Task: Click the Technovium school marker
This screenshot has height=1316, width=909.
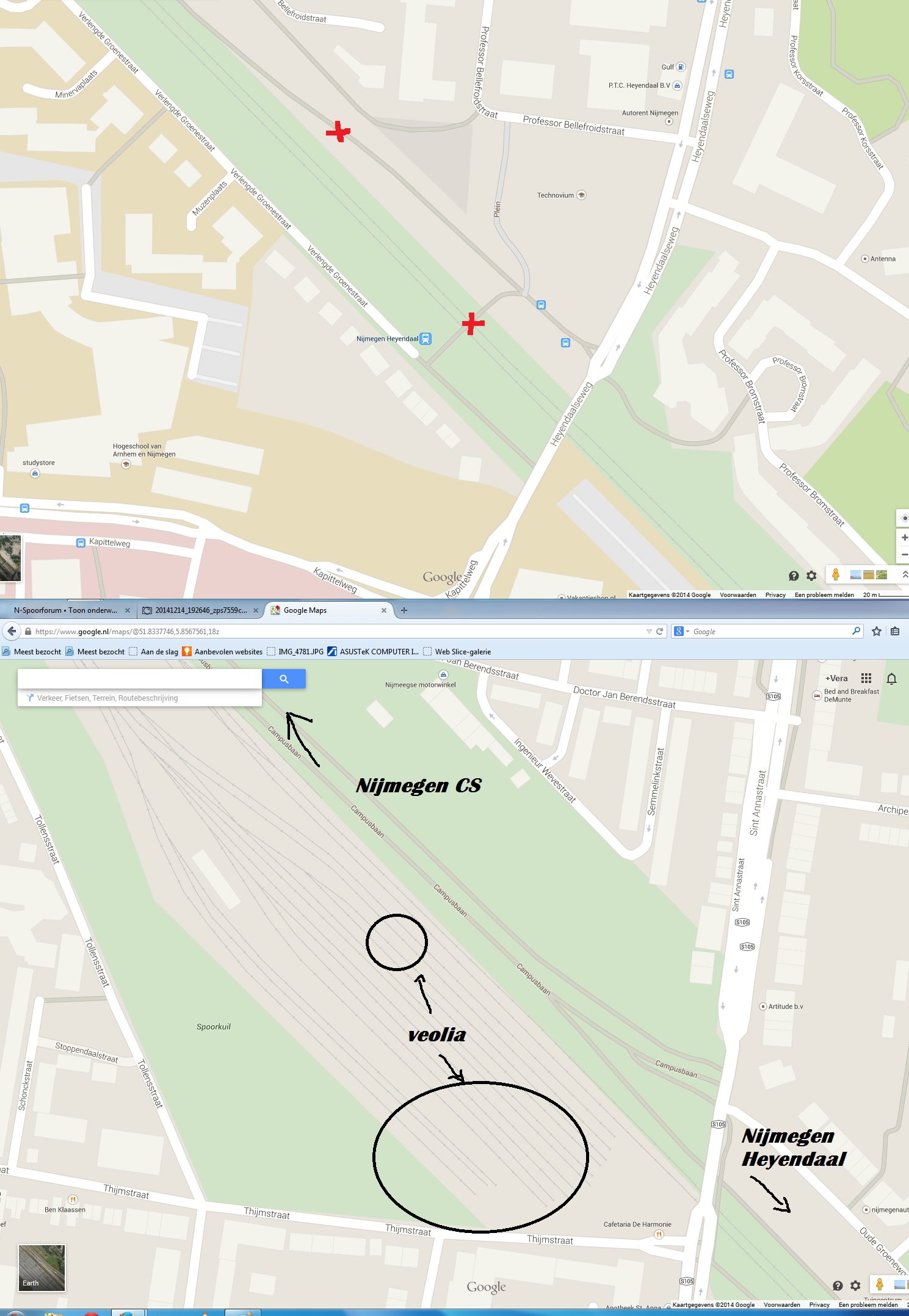Action: (581, 195)
